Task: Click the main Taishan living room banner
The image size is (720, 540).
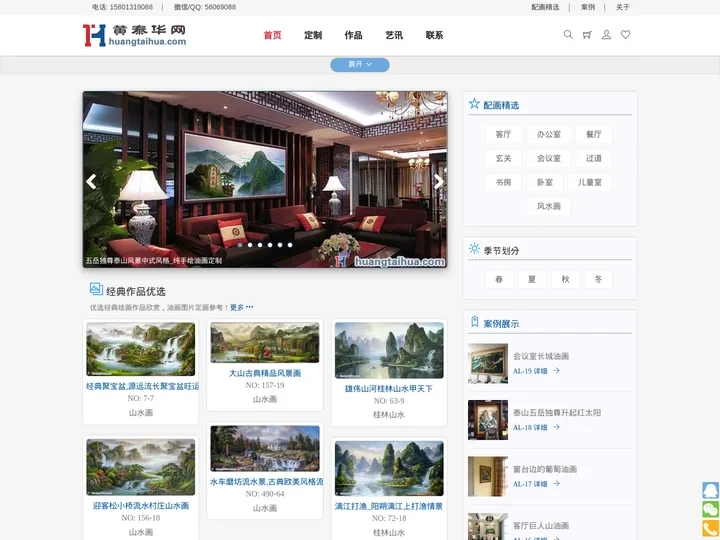Action: [x=265, y=180]
